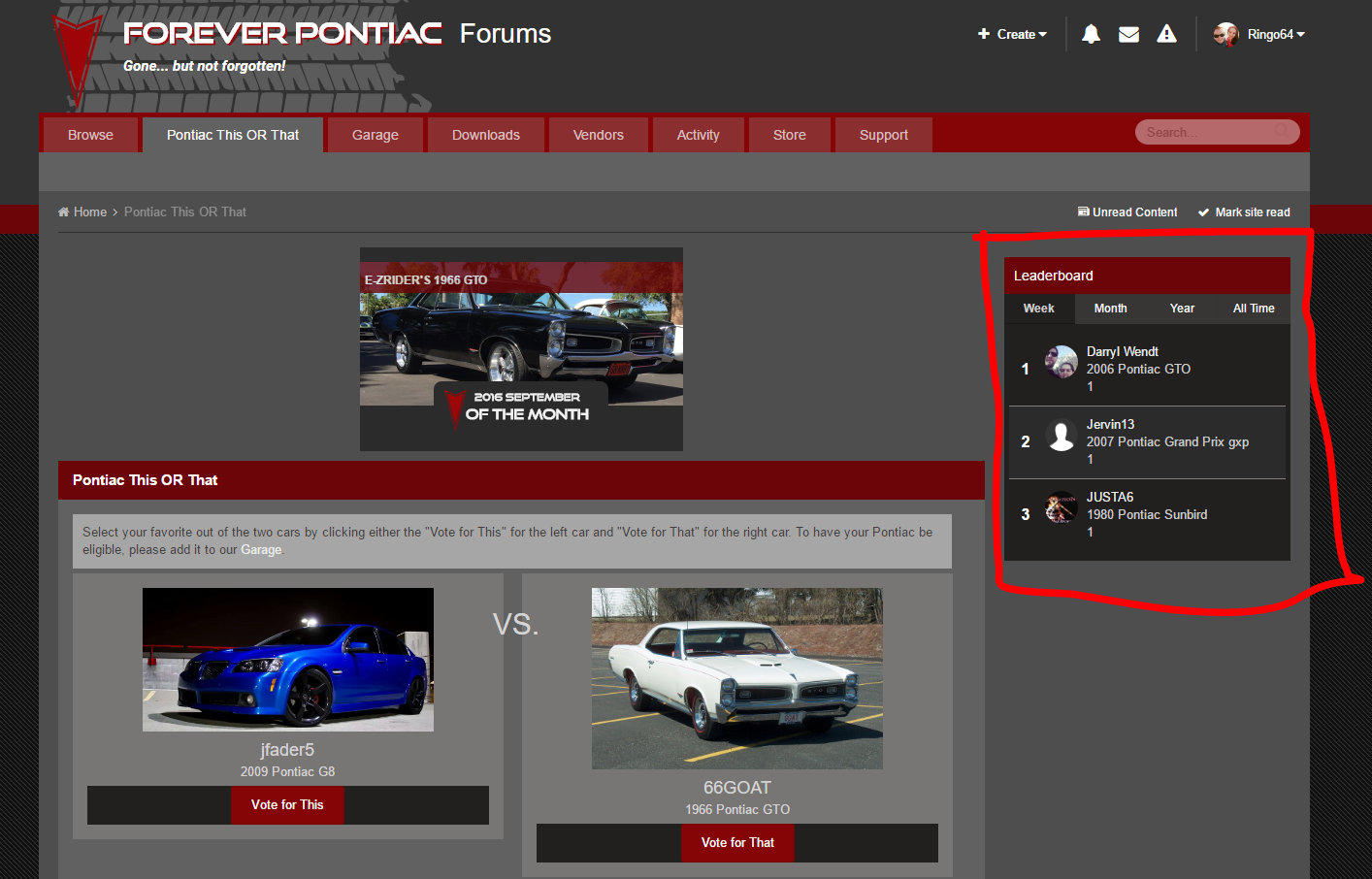
Task: Open the messages envelope icon
Action: pyautogui.click(x=1128, y=34)
